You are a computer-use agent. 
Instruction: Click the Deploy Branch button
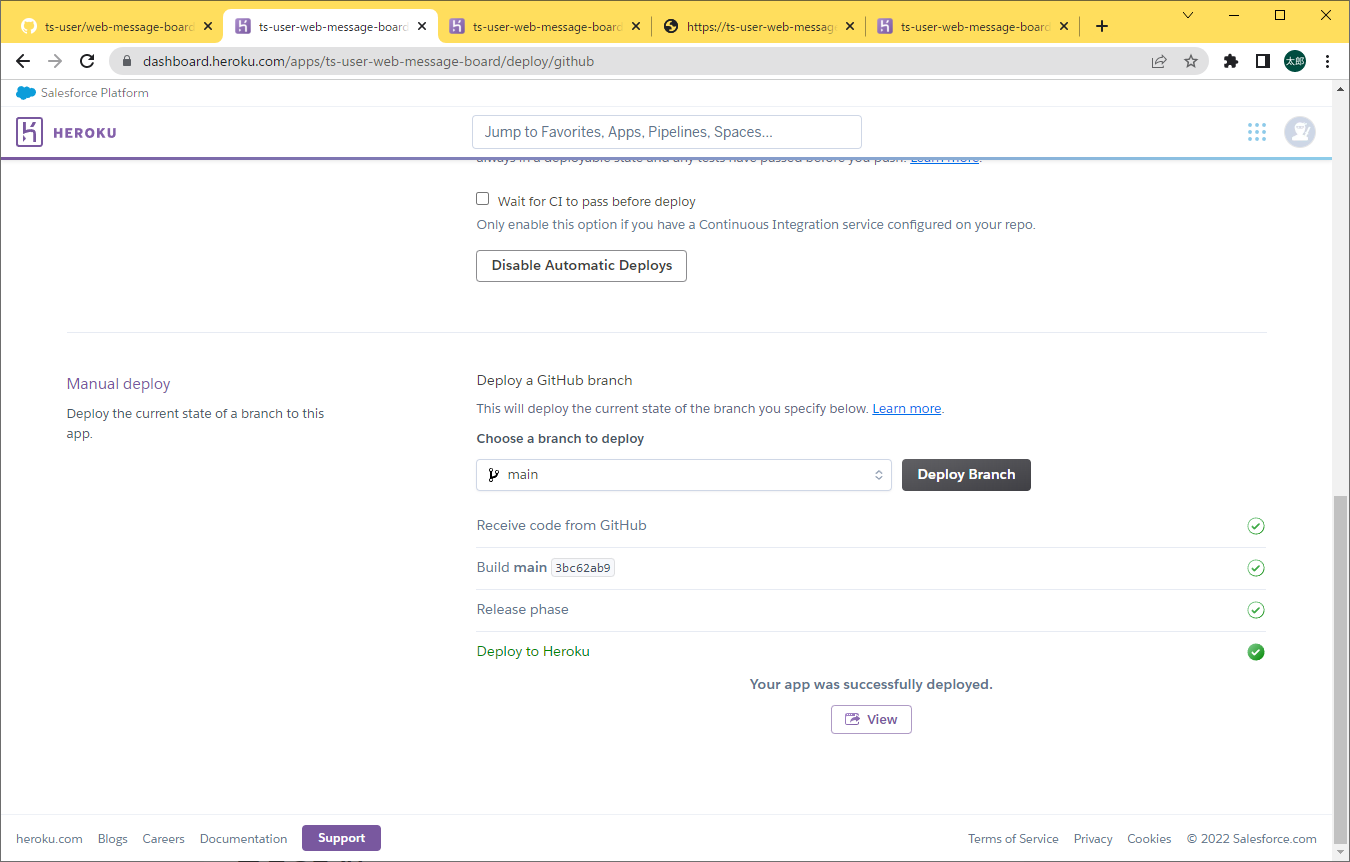[966, 475]
